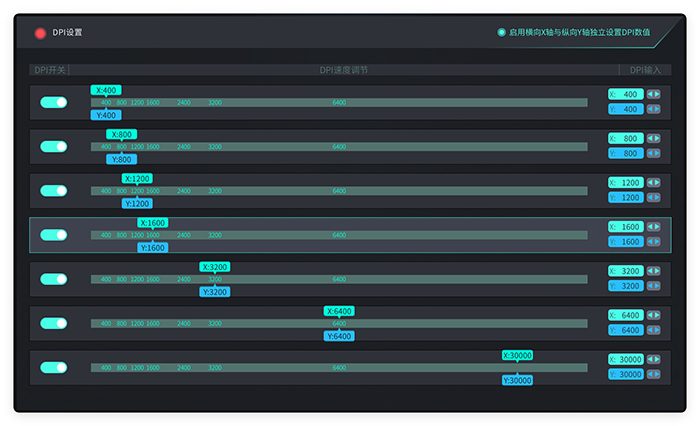Click the red circle icon beside DPI设置

[x=40, y=33]
